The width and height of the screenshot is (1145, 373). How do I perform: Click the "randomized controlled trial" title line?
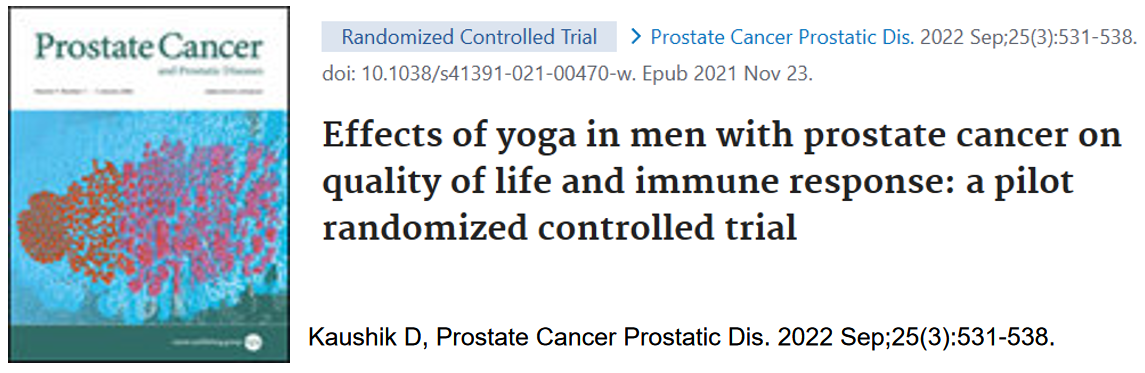559,228
